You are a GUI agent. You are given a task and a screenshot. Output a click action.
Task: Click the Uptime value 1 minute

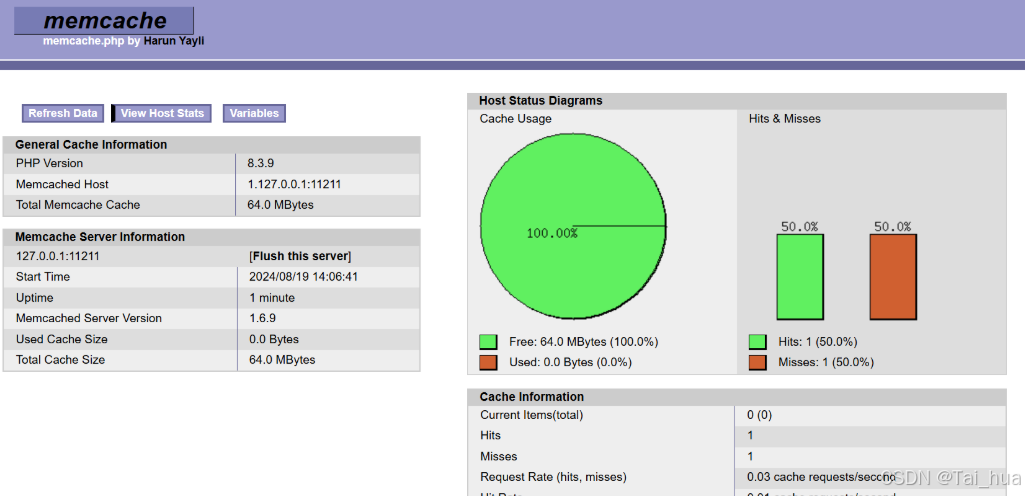(x=272, y=298)
